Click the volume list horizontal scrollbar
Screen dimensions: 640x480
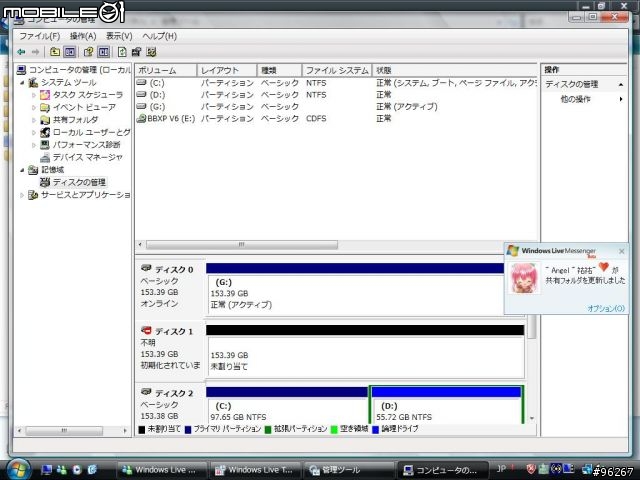coord(242,244)
